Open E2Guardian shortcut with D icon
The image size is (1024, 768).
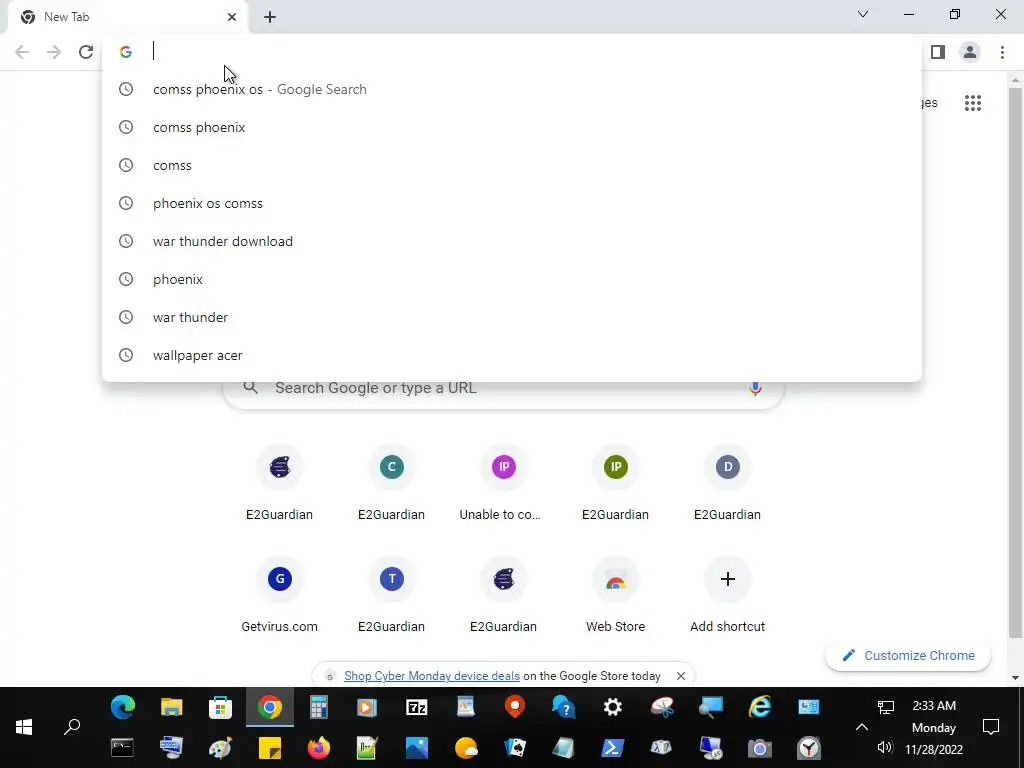coord(728,483)
